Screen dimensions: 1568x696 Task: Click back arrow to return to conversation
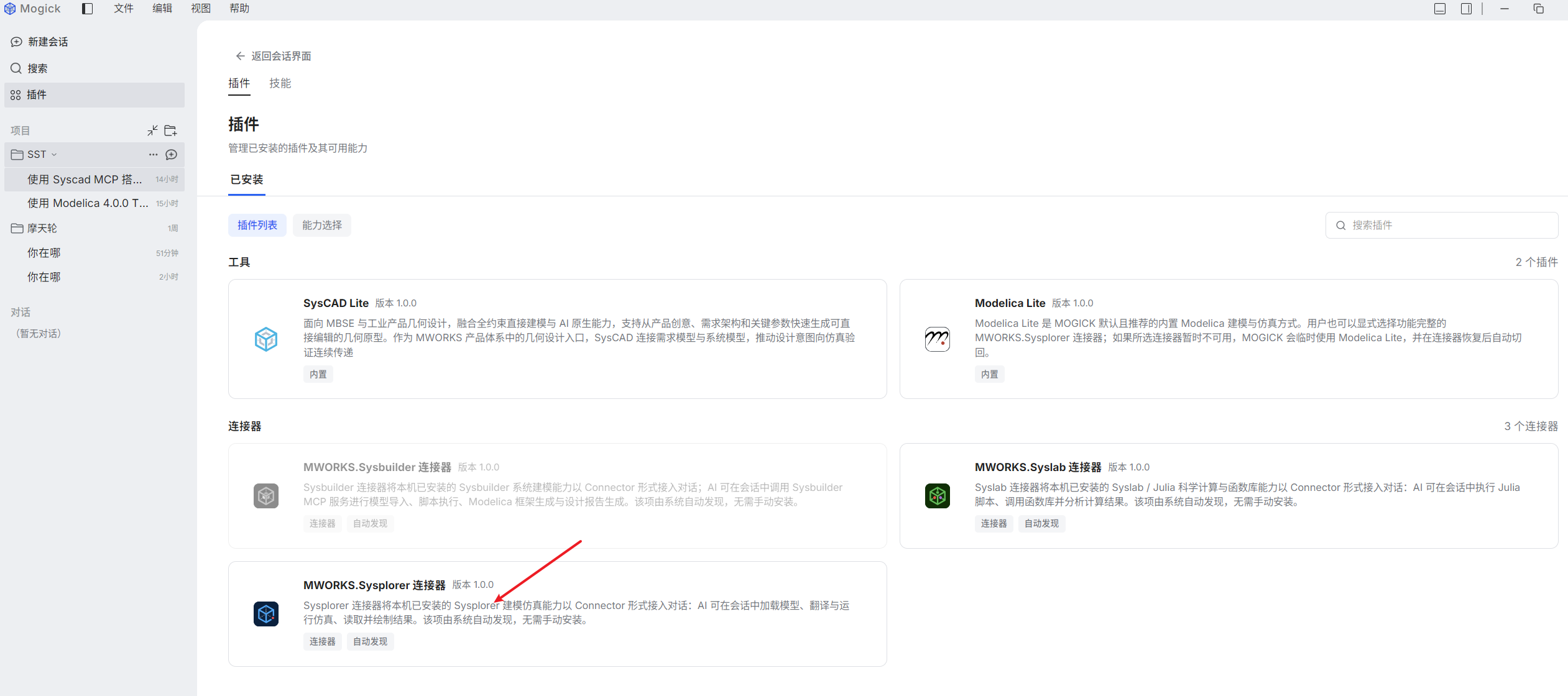pos(240,56)
